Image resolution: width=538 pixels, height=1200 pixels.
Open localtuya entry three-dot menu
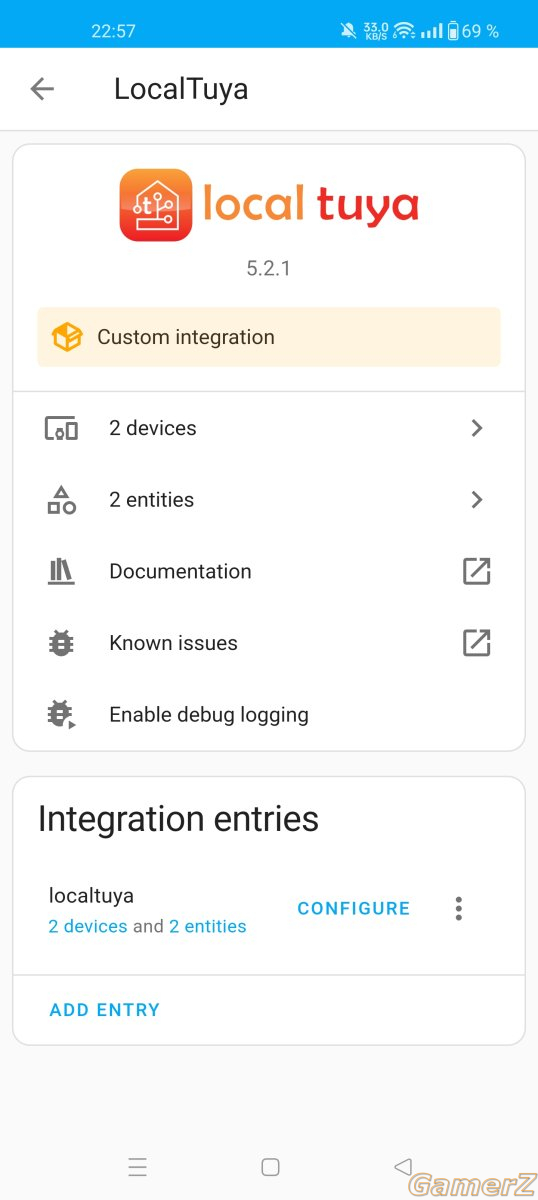(459, 908)
